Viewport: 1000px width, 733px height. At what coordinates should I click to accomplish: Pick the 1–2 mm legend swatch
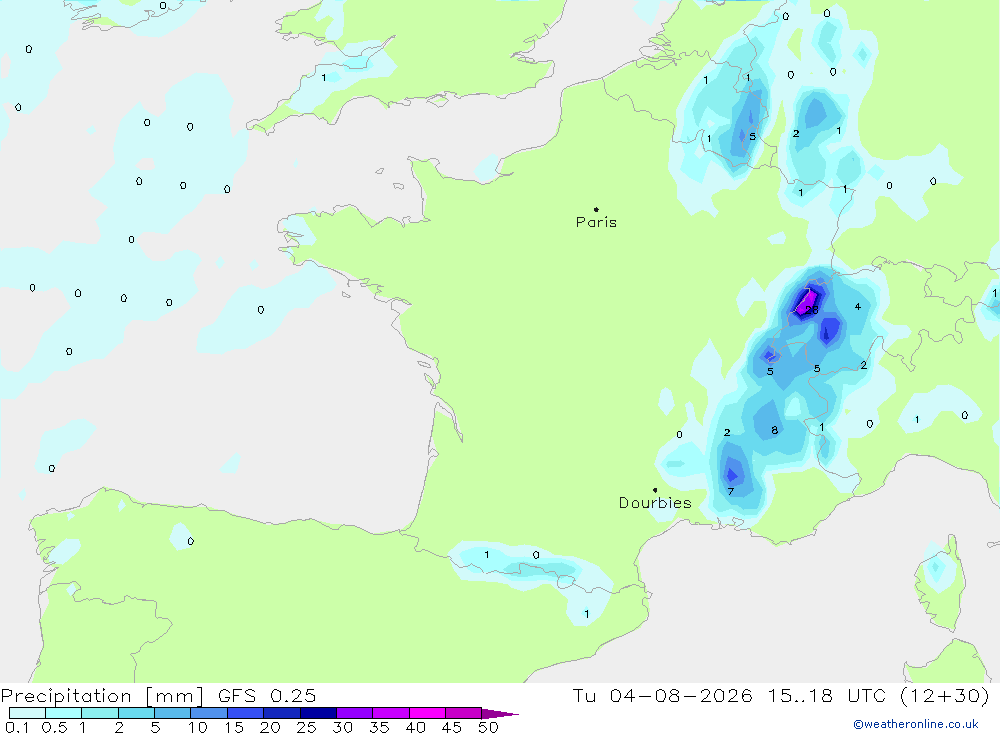coord(100,713)
